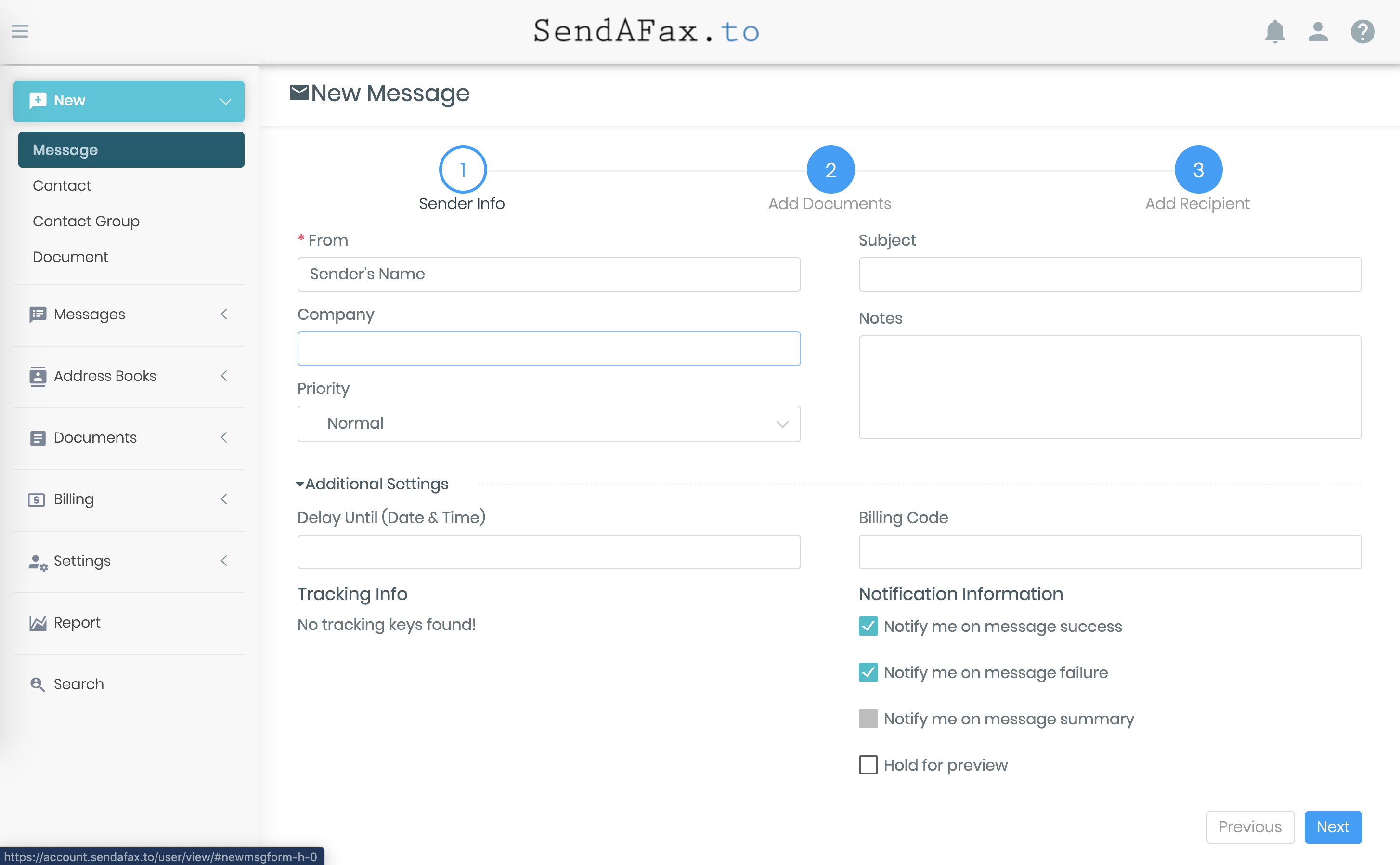Enable Hold for preview checkbox
The height and width of the screenshot is (865, 1400).
click(868, 765)
